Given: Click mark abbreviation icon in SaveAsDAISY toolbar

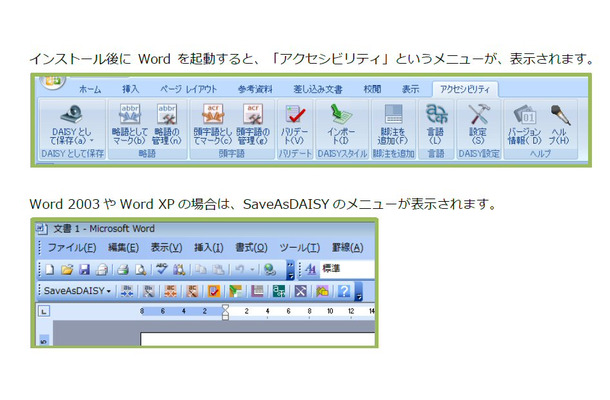Looking at the screenshot, I should [x=127, y=291].
